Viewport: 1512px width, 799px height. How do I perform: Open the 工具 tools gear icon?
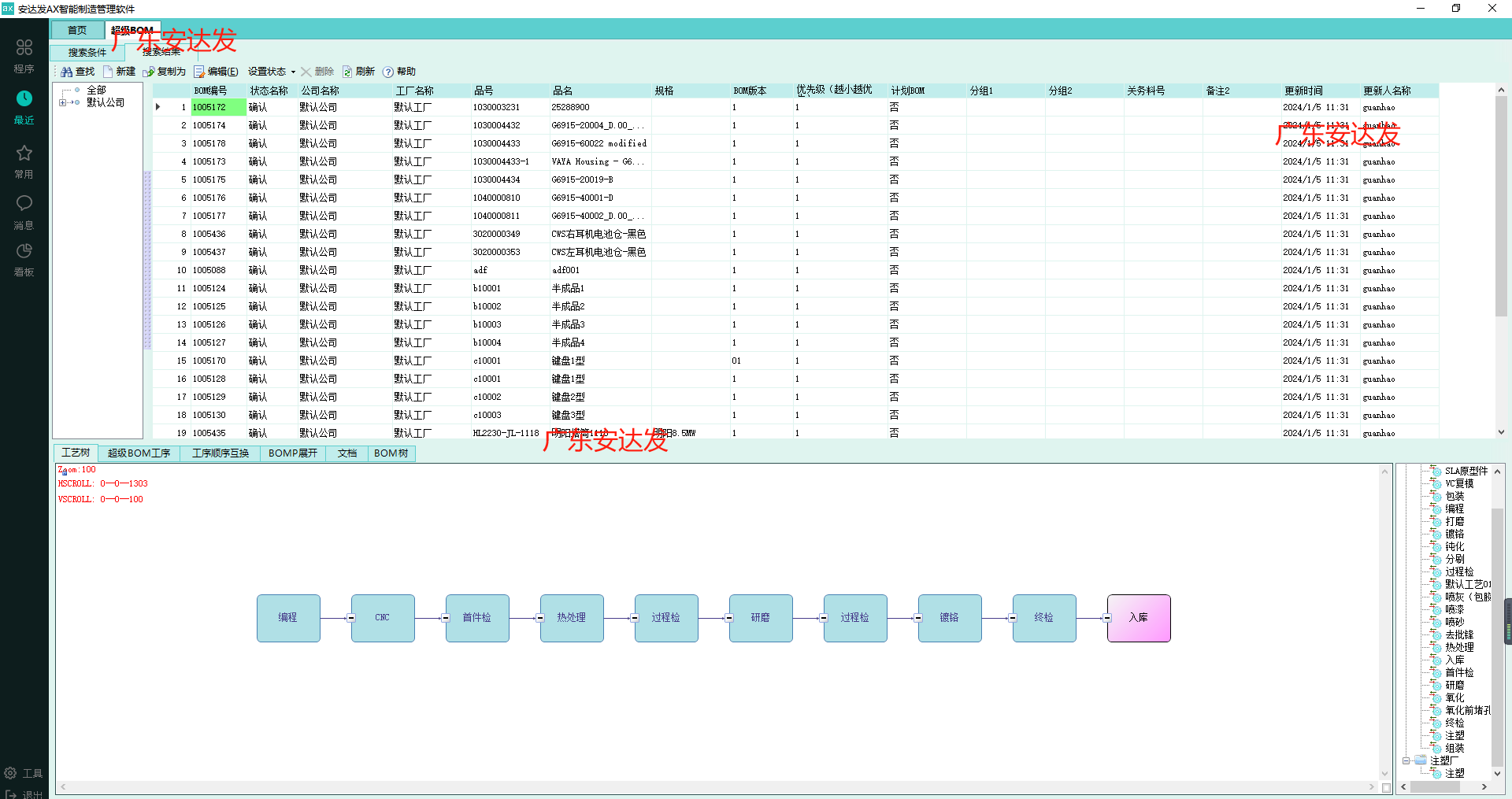tap(10, 773)
